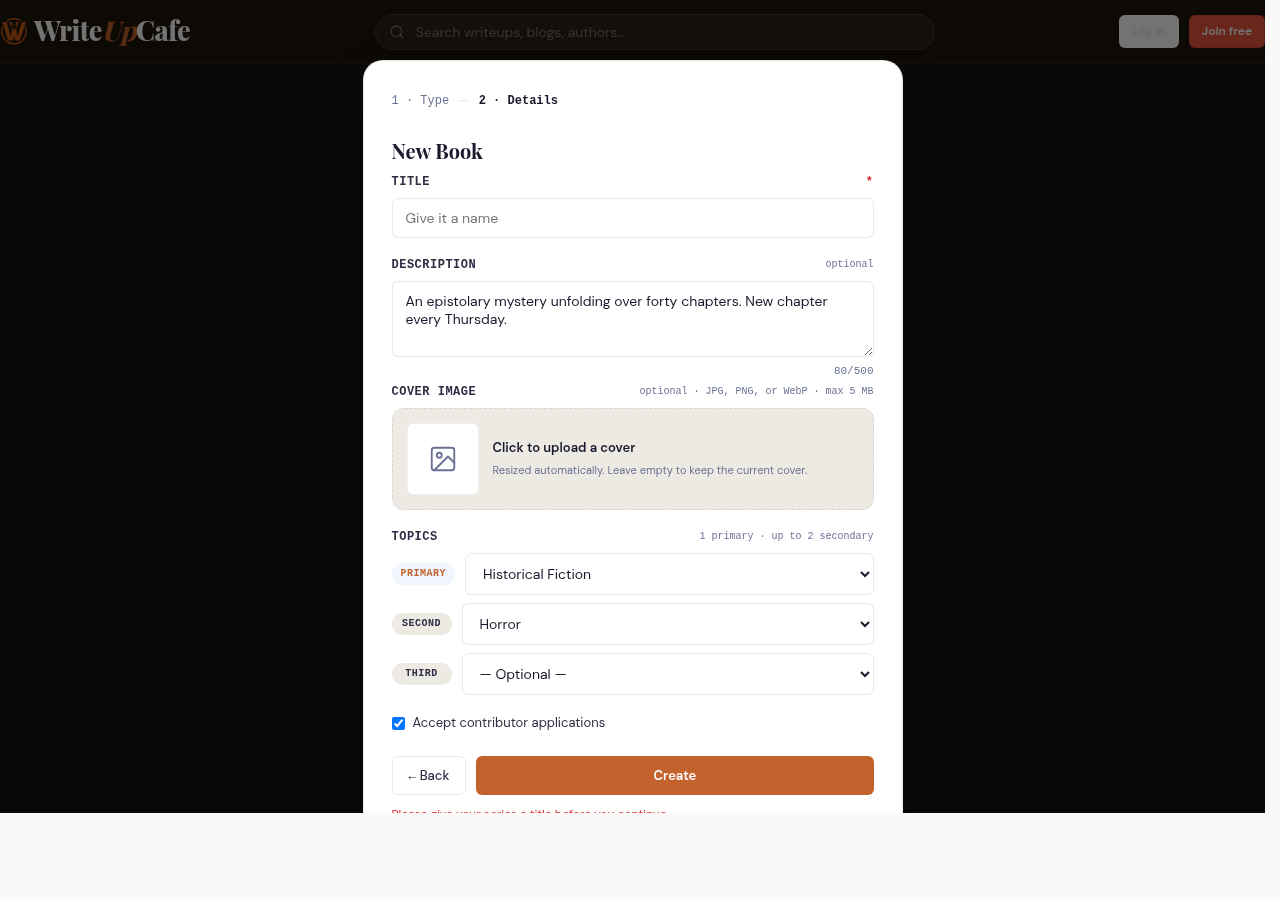Viewport: 1280px width, 900px height.
Task: Click the WriteUpCafe wordmark
Action: [x=111, y=31]
